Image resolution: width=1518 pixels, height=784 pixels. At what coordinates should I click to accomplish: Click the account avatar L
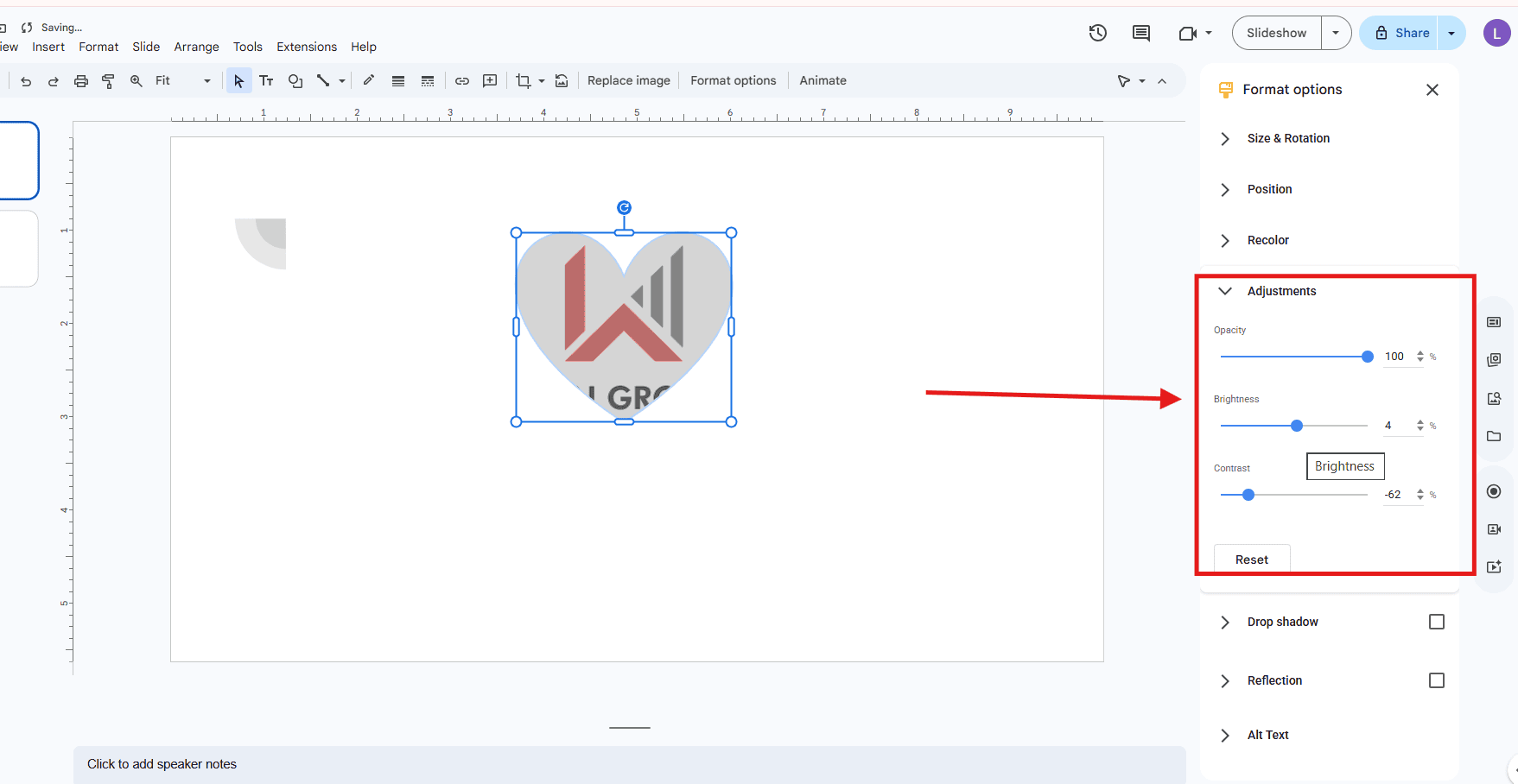click(x=1496, y=33)
